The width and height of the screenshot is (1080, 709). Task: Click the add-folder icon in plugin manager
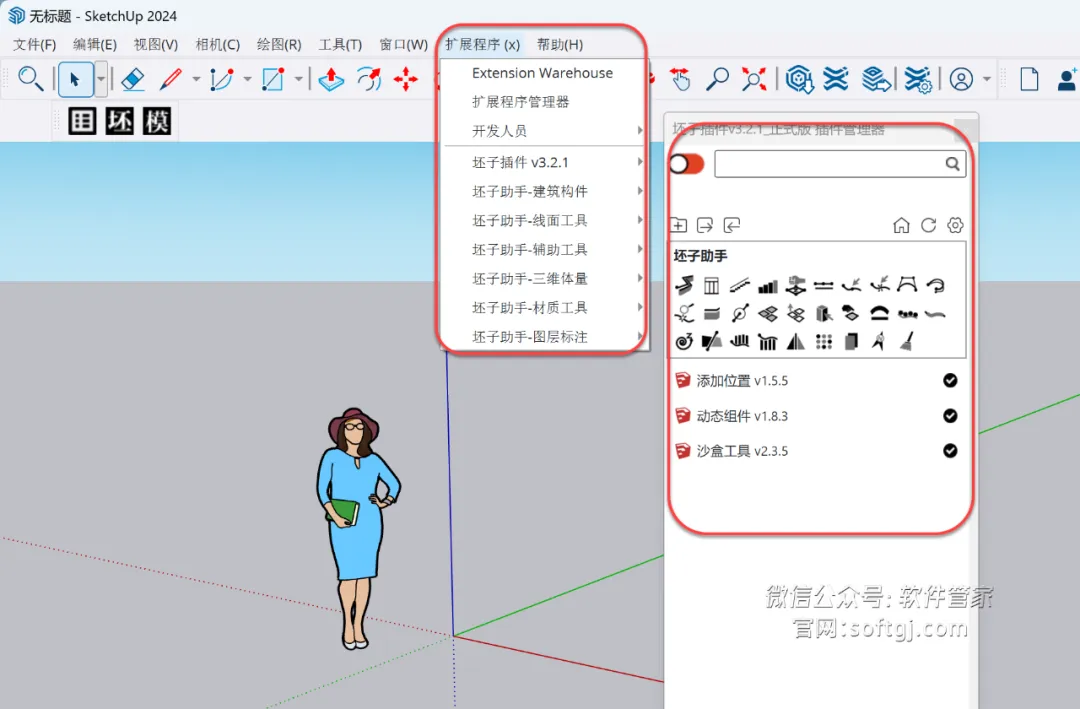(x=678, y=225)
